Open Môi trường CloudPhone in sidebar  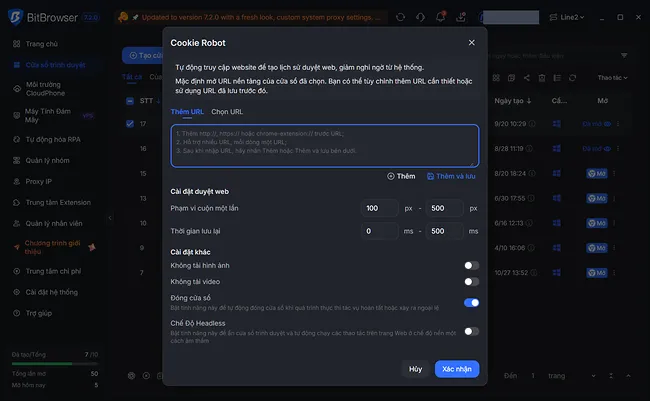[46, 89]
